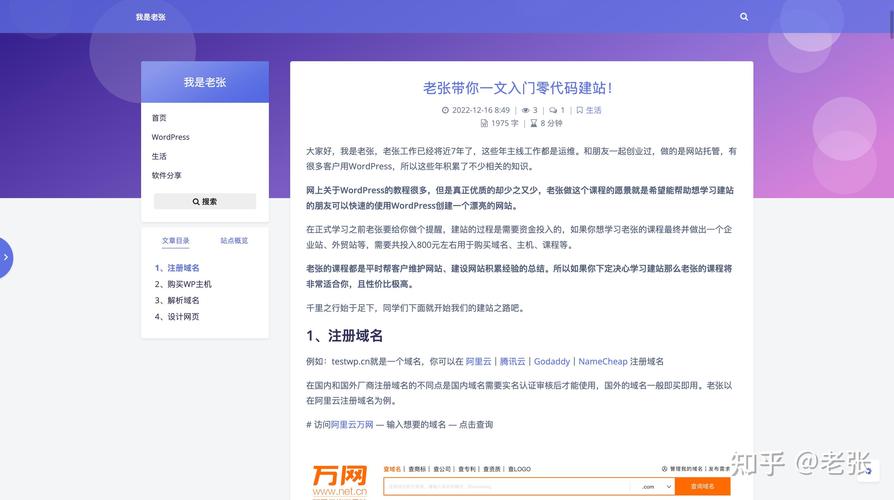Click the bookmark category icon in post meta
Viewport: 894px width, 500px height.
[580, 110]
